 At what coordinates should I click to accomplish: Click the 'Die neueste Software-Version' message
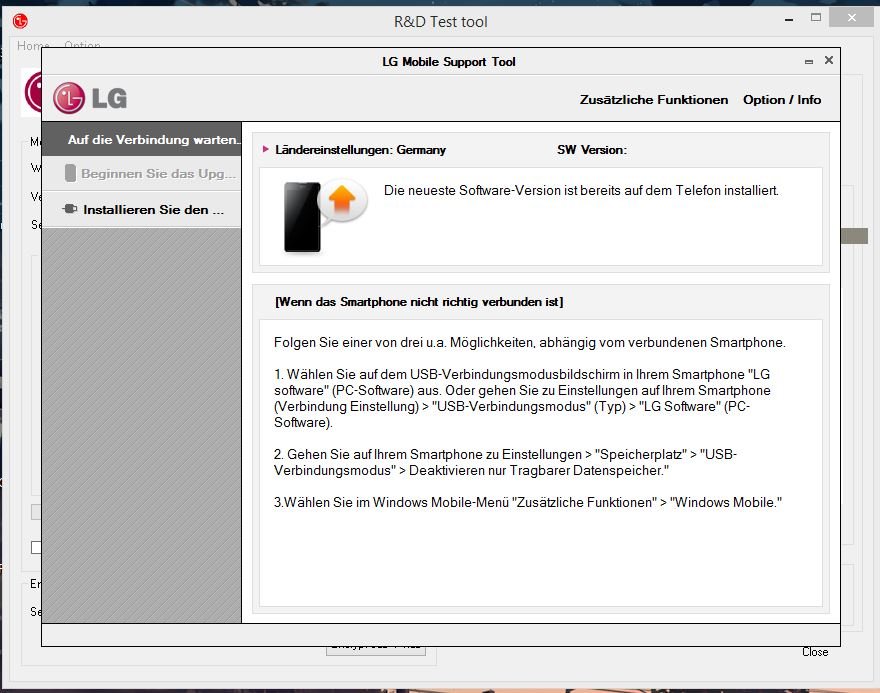(581, 191)
